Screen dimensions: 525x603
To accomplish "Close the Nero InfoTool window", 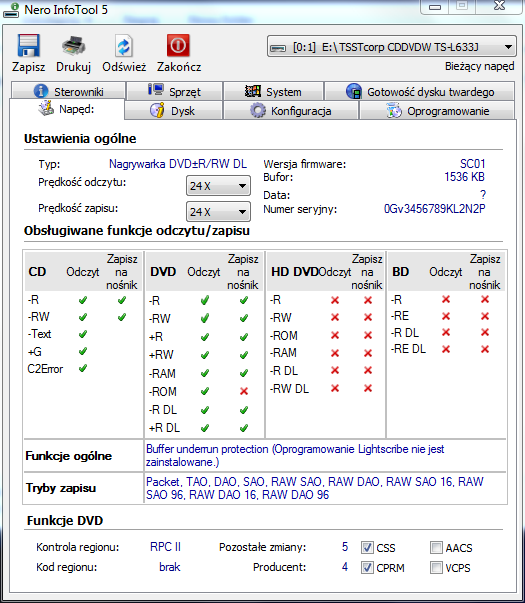I will point(499,6).
